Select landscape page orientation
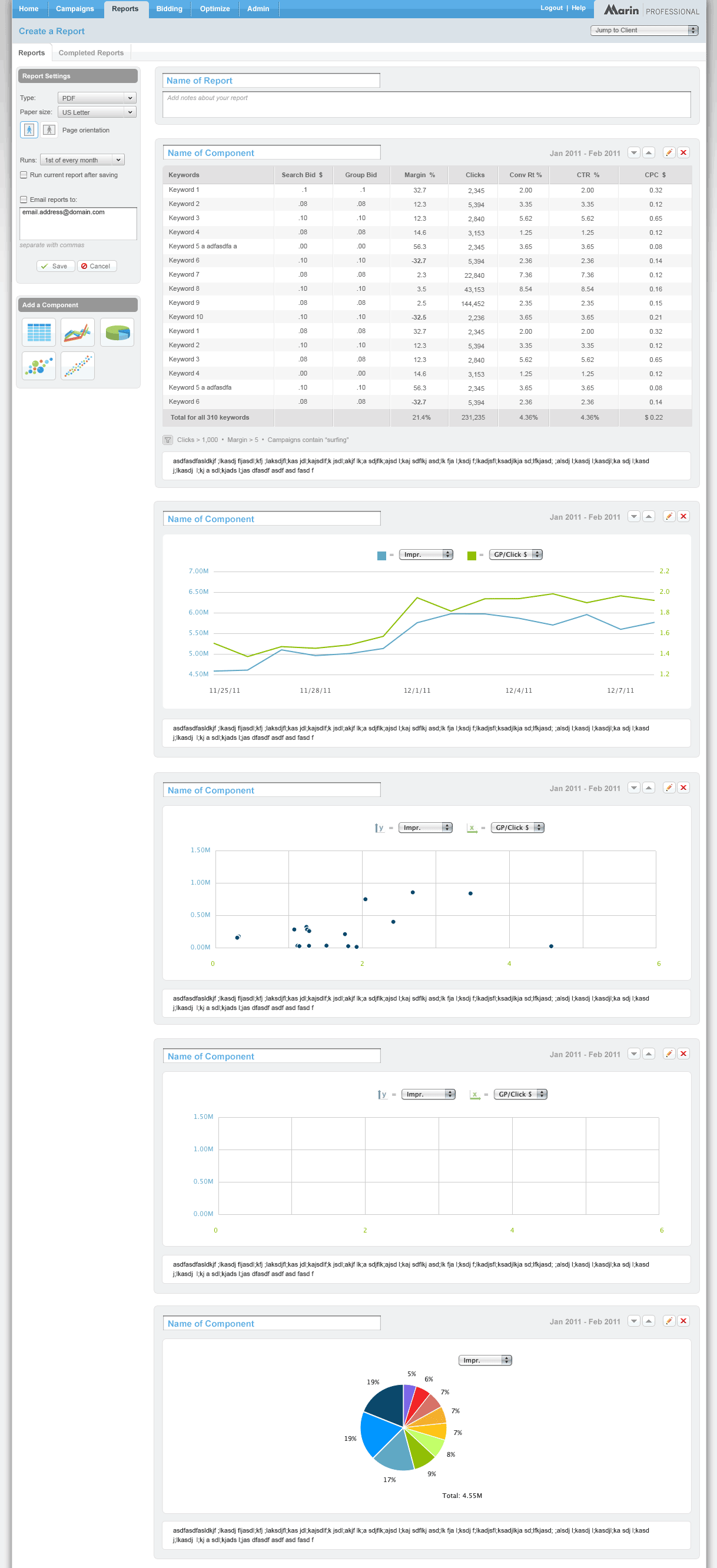 (x=49, y=129)
